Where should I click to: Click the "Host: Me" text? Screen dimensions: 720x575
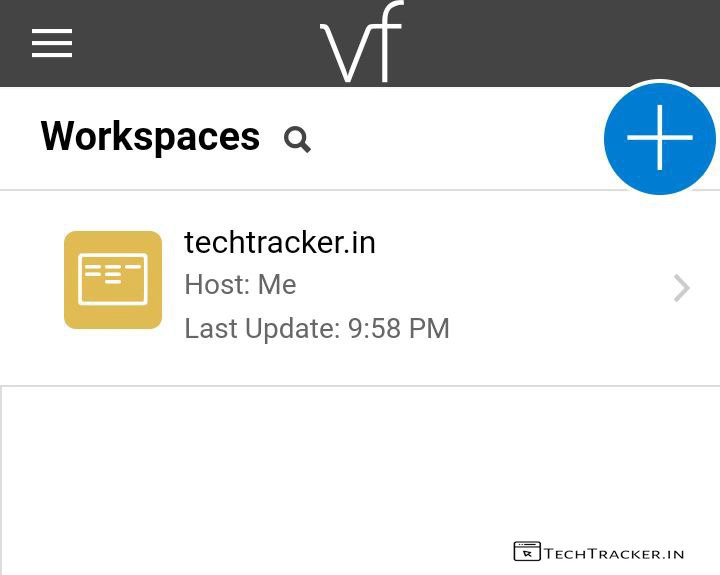tap(240, 285)
